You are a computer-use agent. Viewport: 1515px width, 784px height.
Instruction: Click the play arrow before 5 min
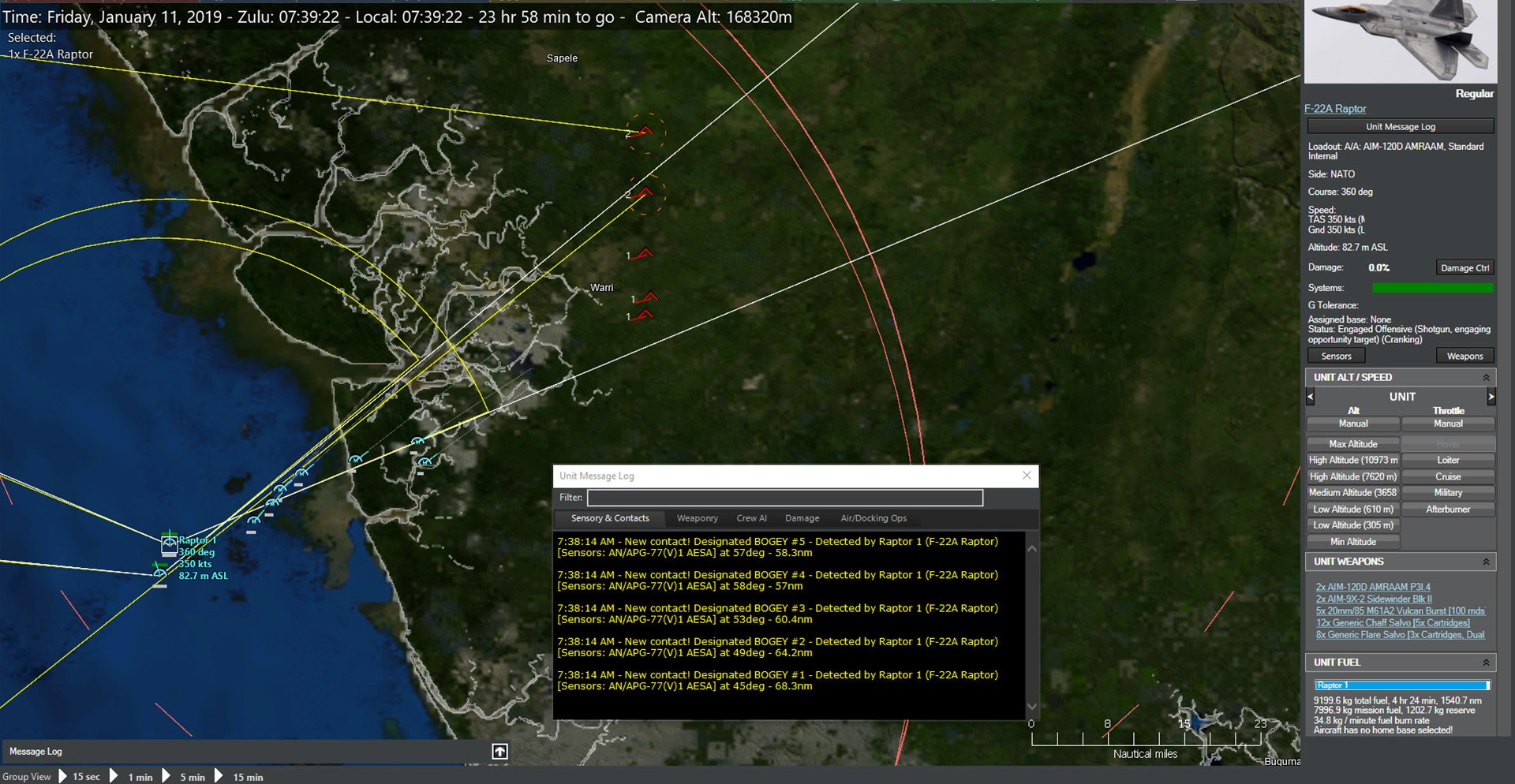pyautogui.click(x=166, y=776)
